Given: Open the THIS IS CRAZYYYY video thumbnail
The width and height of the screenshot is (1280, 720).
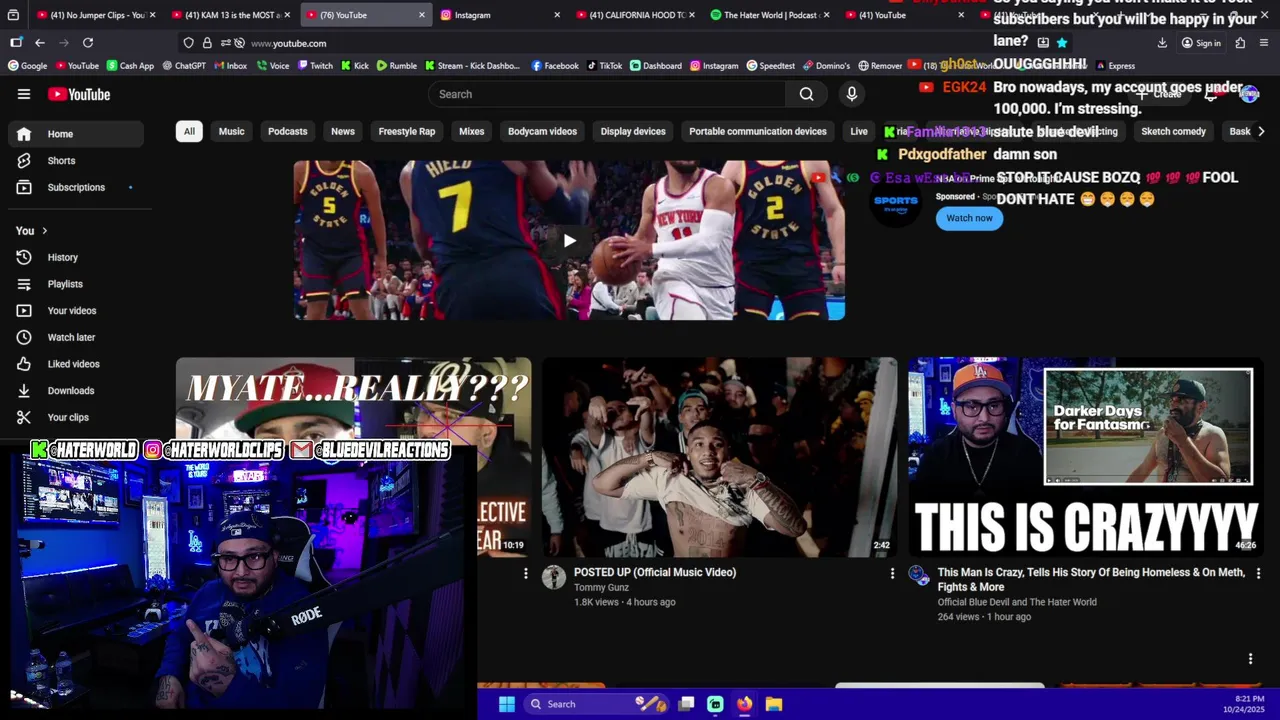Looking at the screenshot, I should [x=1085, y=457].
